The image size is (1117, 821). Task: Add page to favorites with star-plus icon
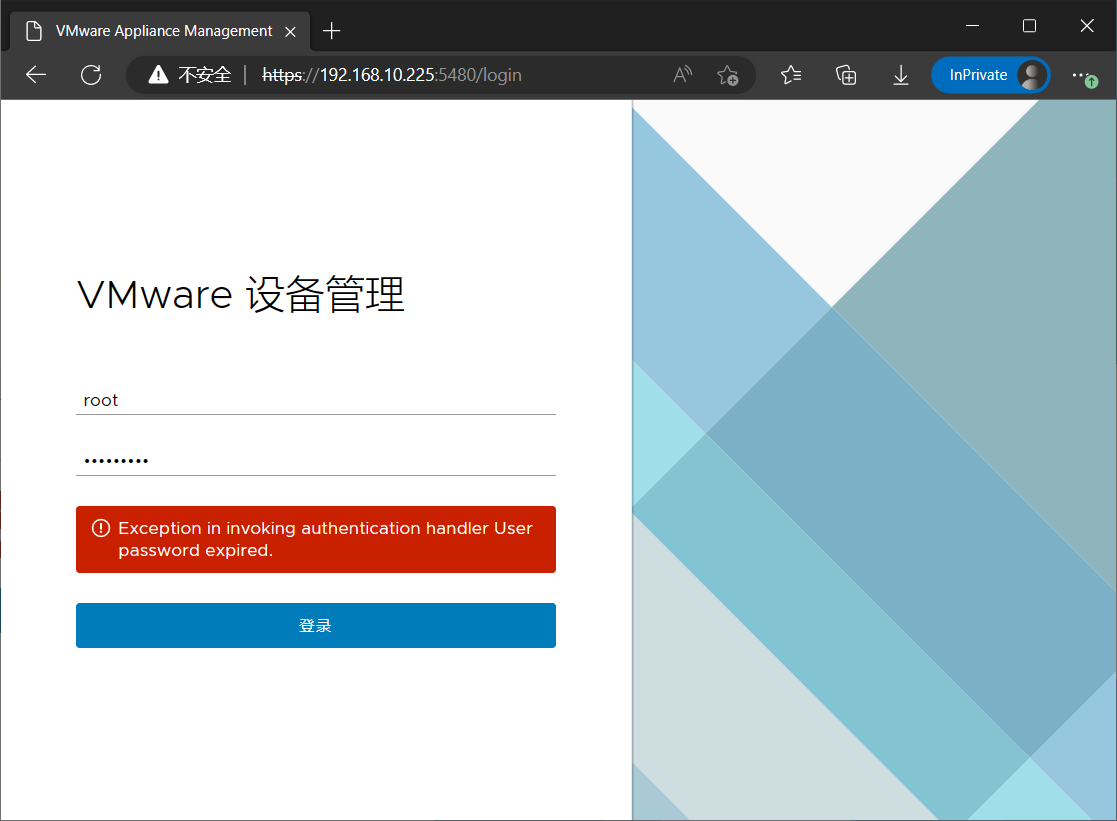coord(727,75)
